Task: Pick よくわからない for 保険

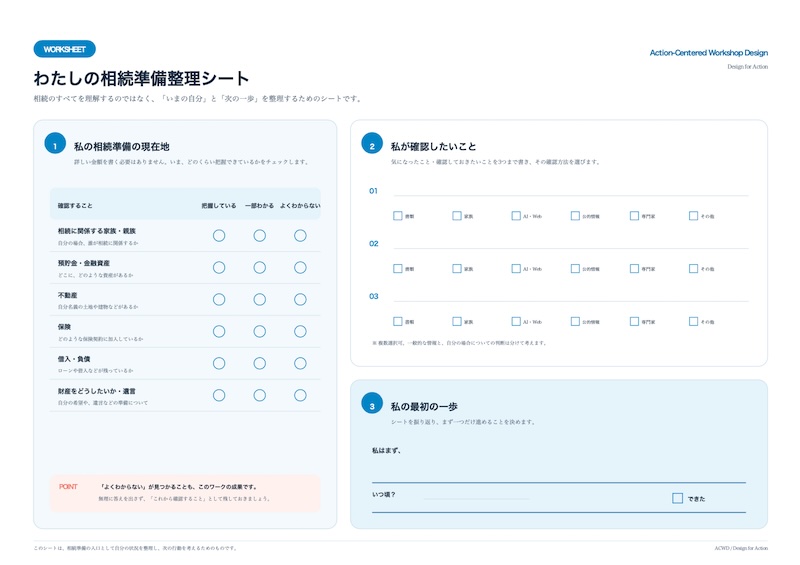Action: point(300,331)
